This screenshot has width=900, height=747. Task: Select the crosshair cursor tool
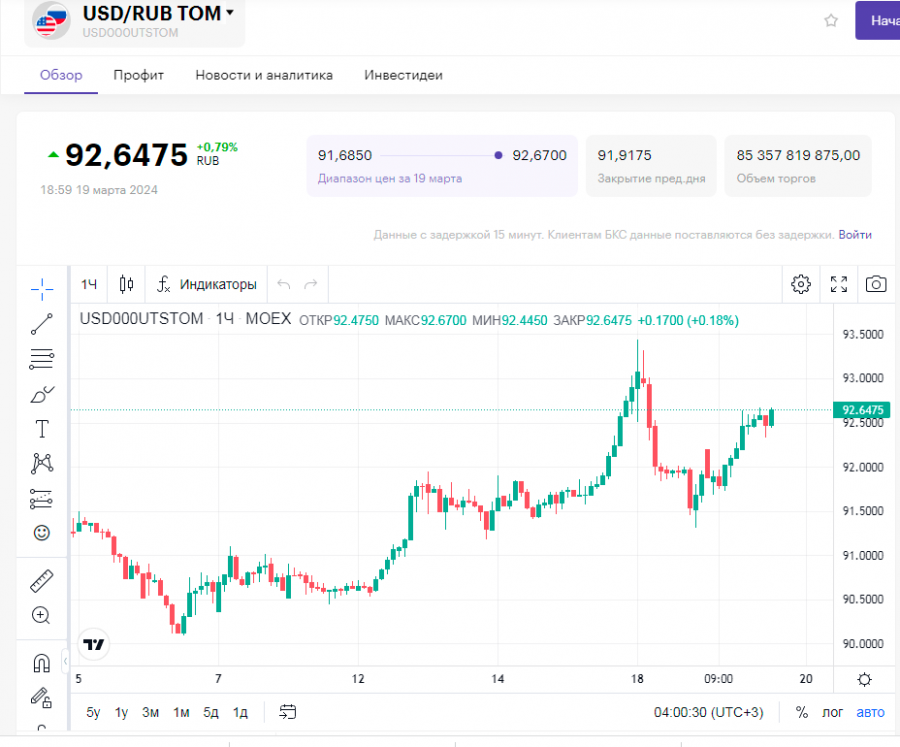coord(42,290)
